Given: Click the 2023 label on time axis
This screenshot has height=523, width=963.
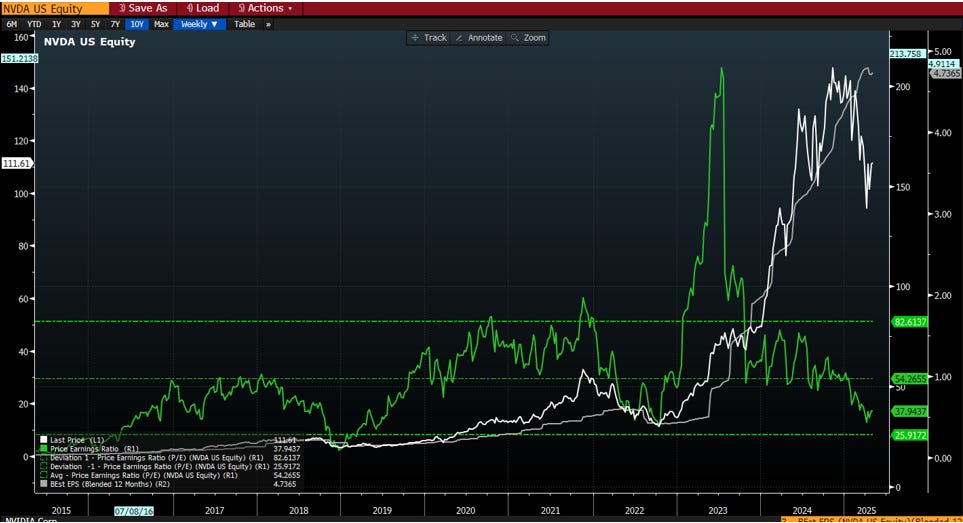Looking at the screenshot, I should coord(717,511).
